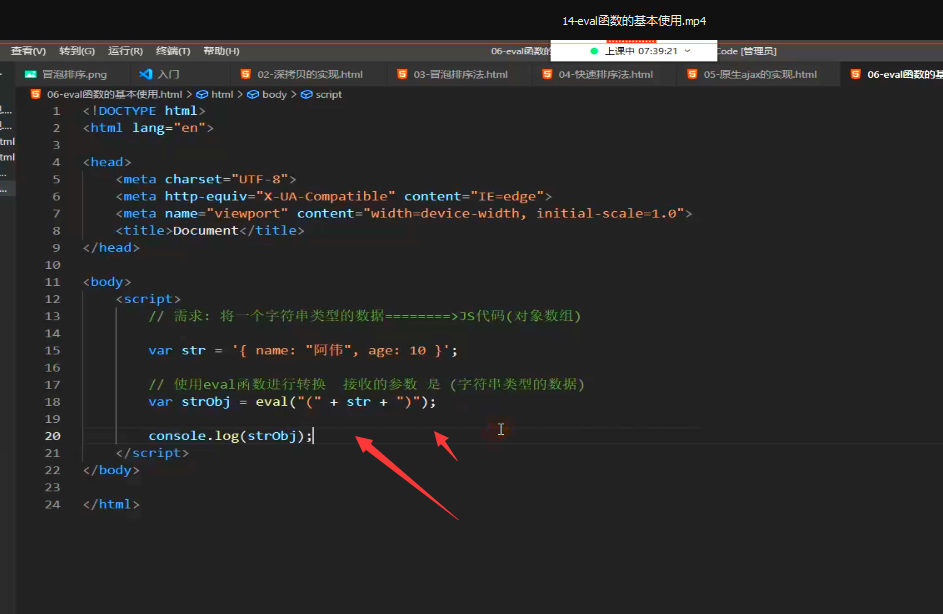Click line number 20 in the gutter
The height and width of the screenshot is (614, 943).
52,435
